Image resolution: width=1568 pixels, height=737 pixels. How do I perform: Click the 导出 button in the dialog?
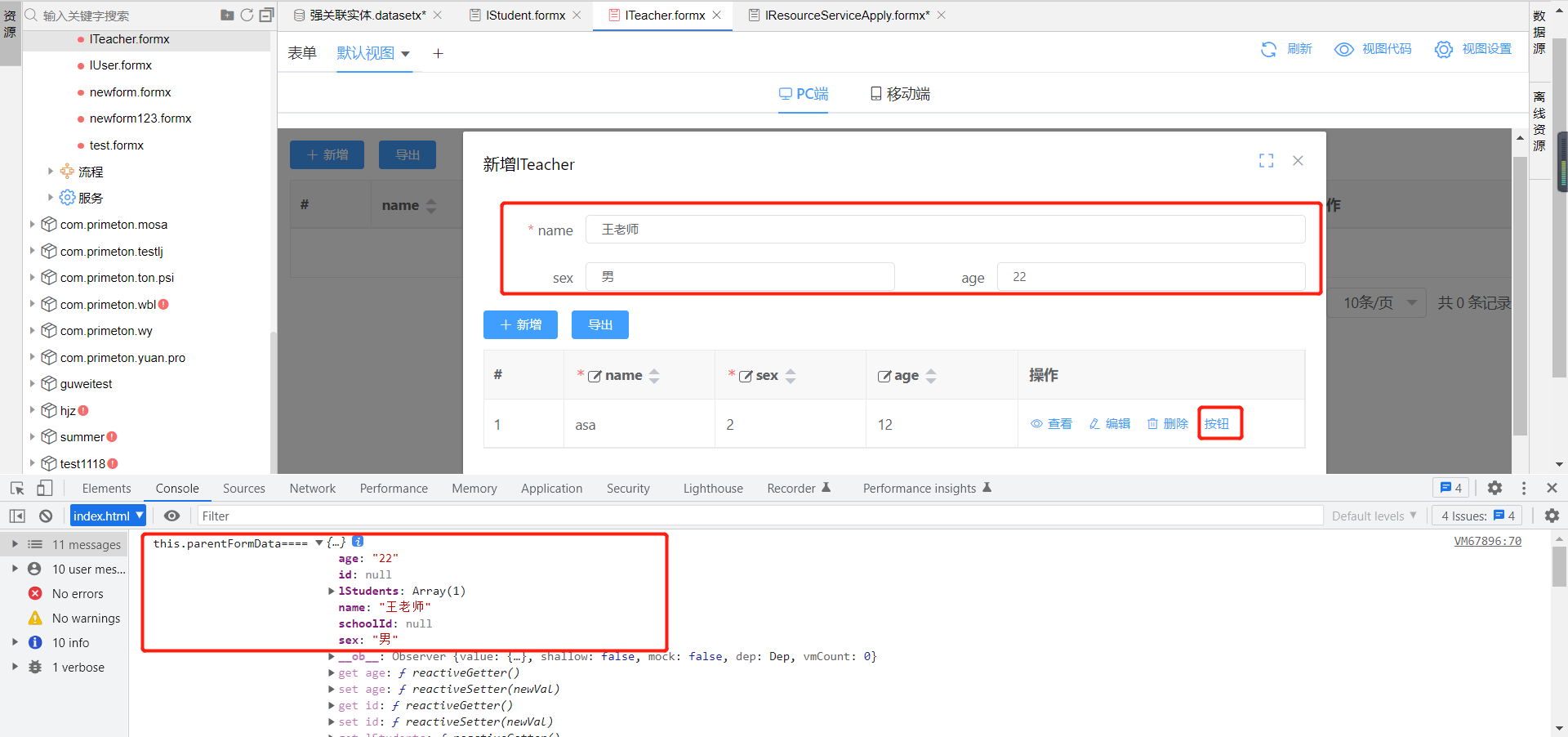pyautogui.click(x=599, y=324)
